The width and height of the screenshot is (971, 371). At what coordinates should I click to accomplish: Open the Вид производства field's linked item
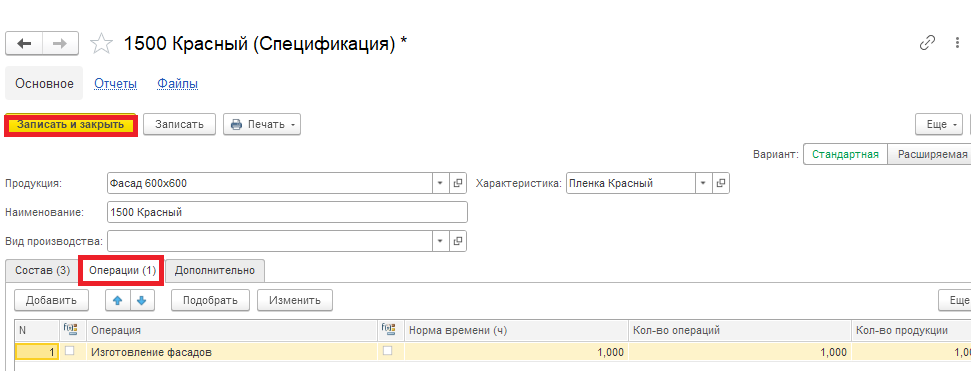point(458,241)
